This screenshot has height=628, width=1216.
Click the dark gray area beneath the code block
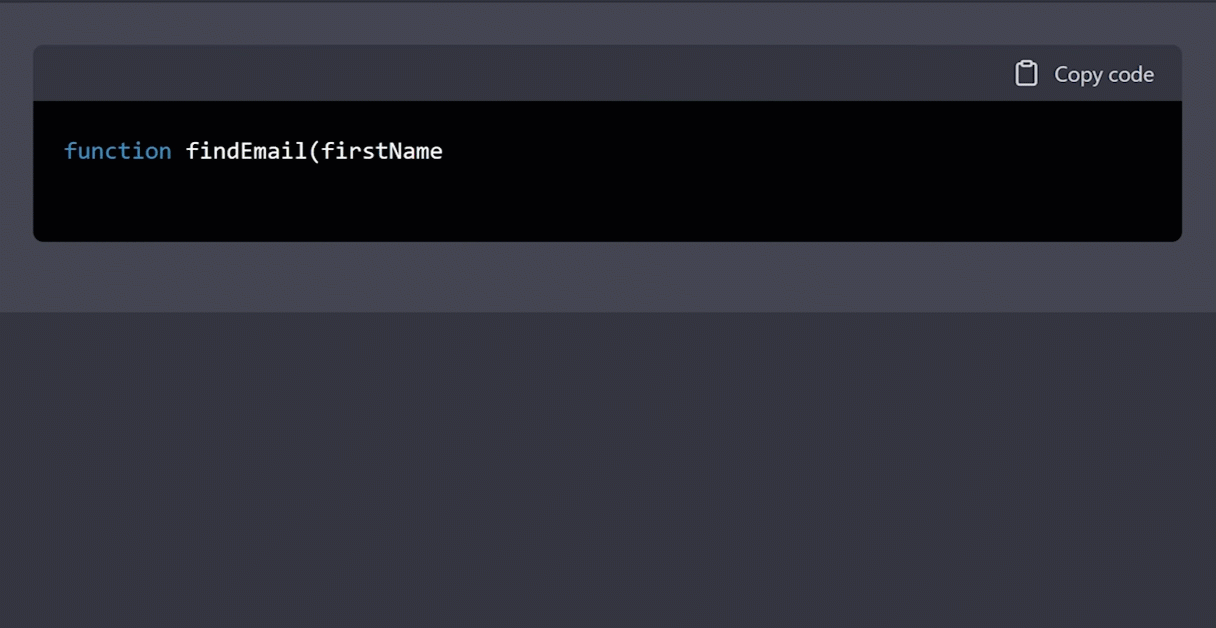coord(608,280)
